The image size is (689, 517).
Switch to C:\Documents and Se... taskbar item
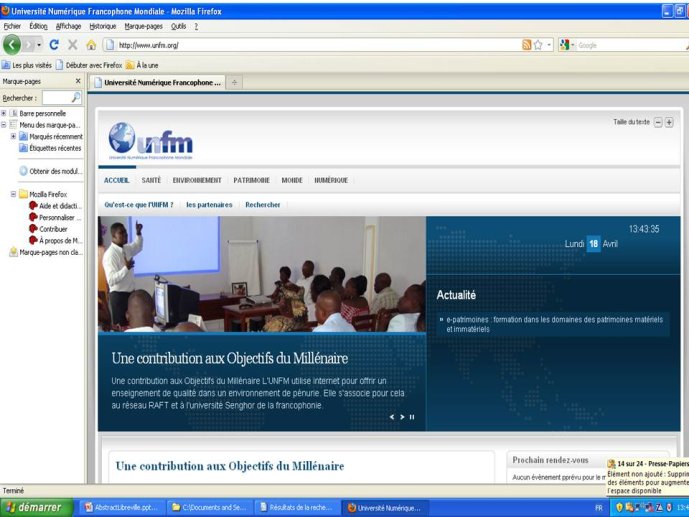click(210, 507)
